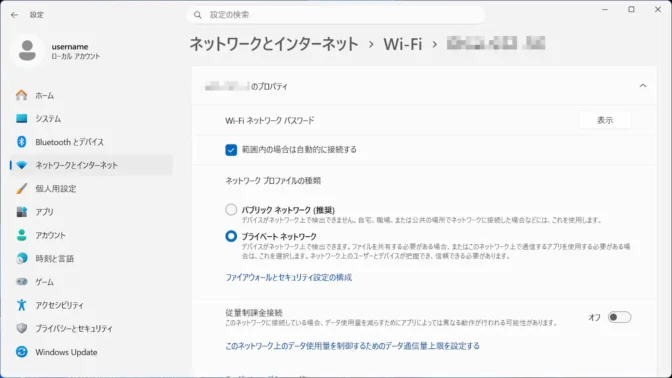
Task: Toggle 従量制課金接続 switch on
Action: (619, 317)
